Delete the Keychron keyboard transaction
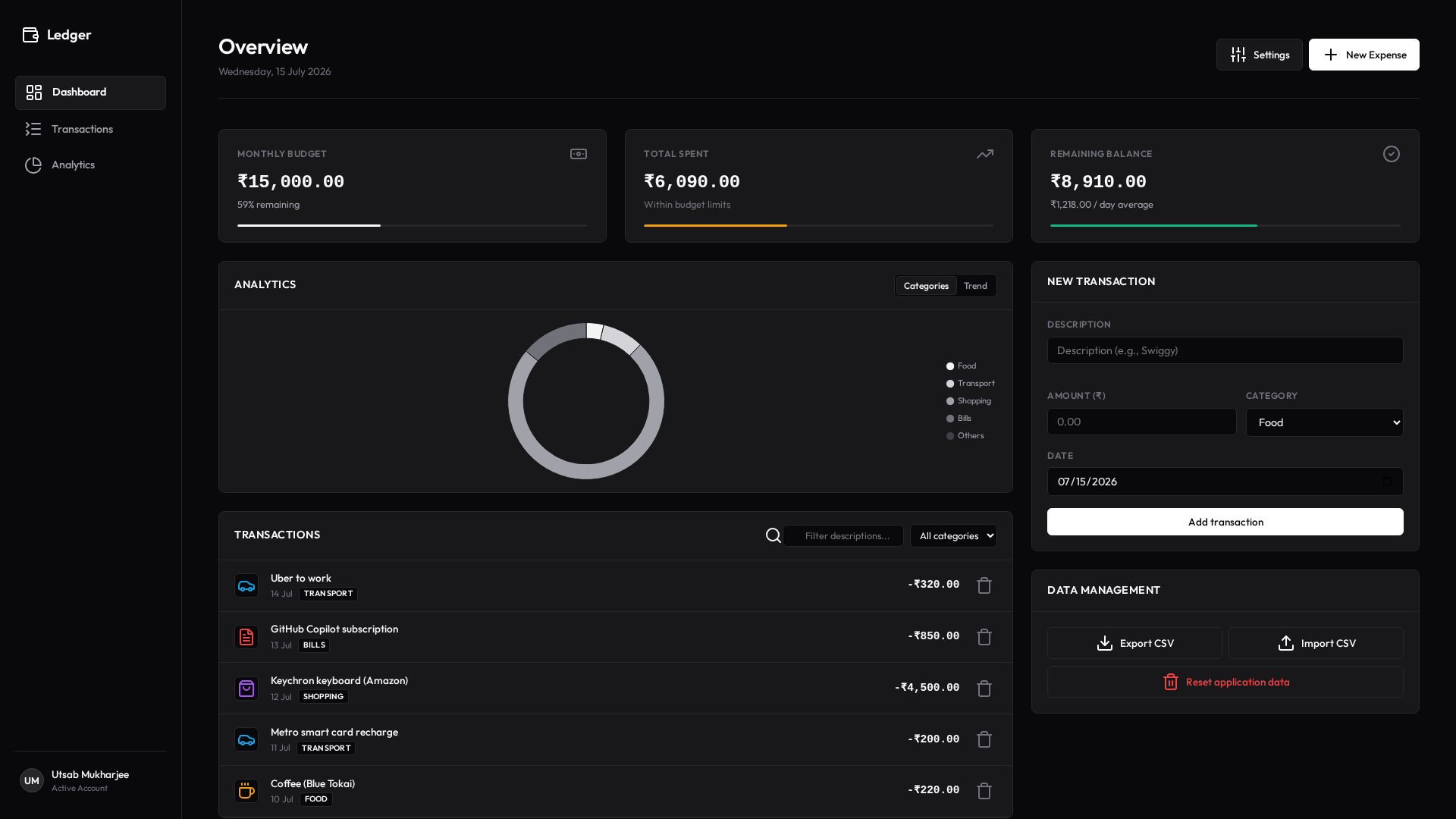This screenshot has height=819, width=1456. 984,689
